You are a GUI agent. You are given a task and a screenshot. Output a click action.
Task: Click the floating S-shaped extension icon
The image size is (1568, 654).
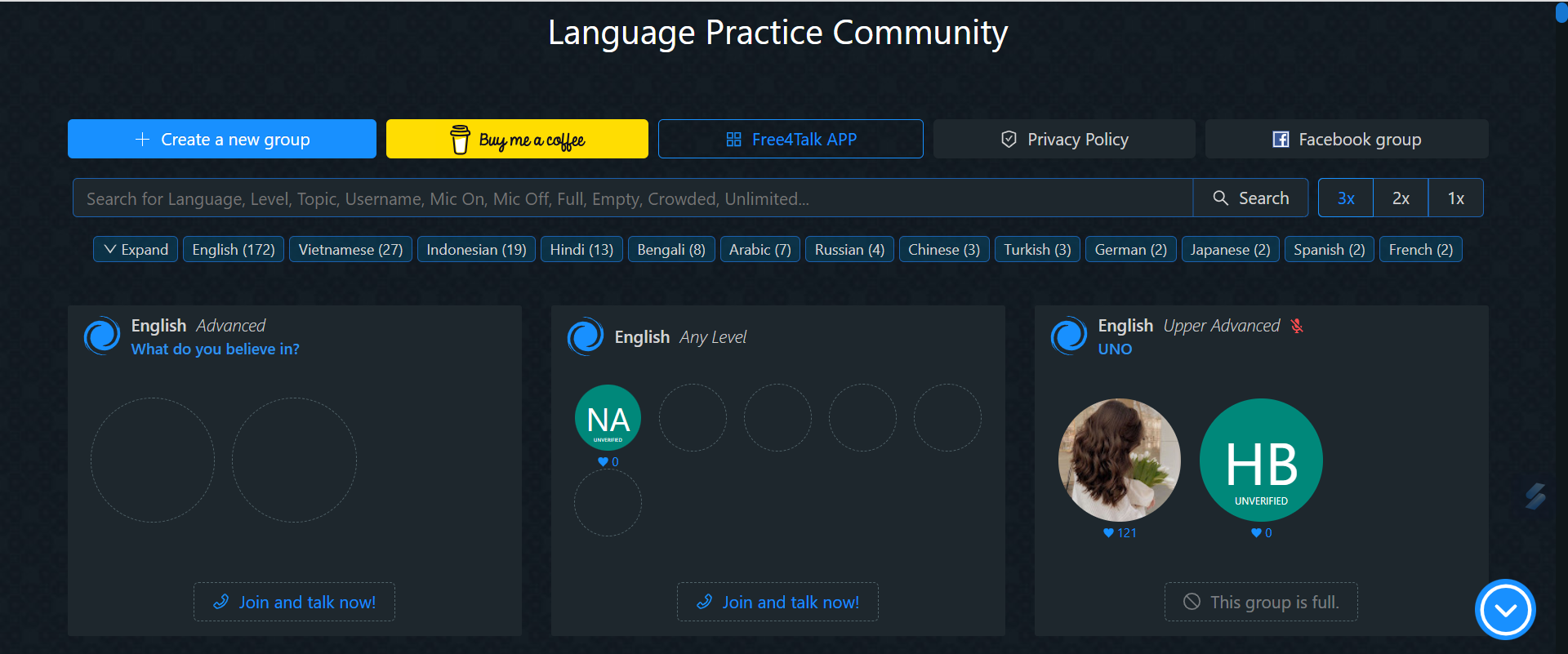(x=1535, y=496)
